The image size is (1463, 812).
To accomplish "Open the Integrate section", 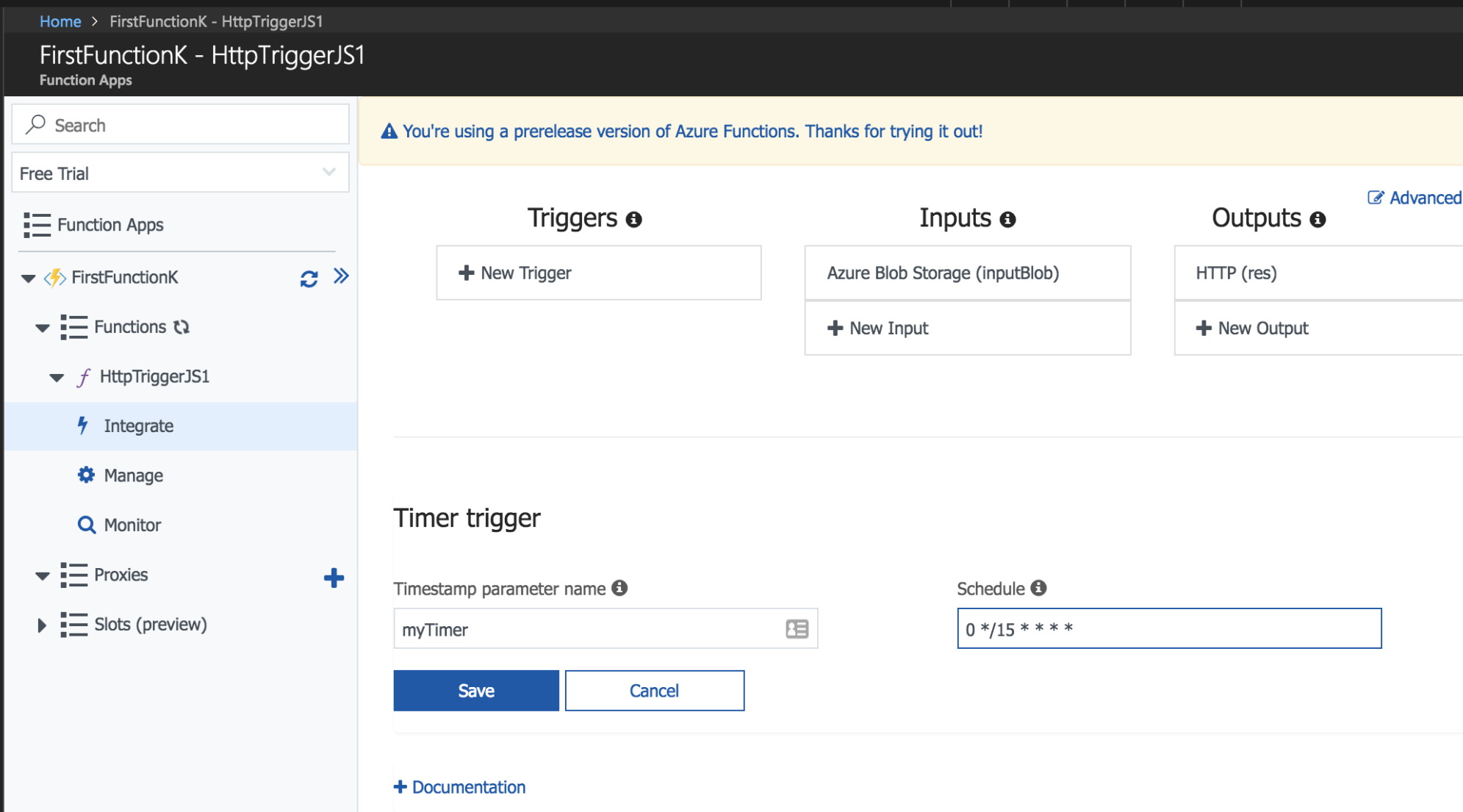I will [x=138, y=426].
